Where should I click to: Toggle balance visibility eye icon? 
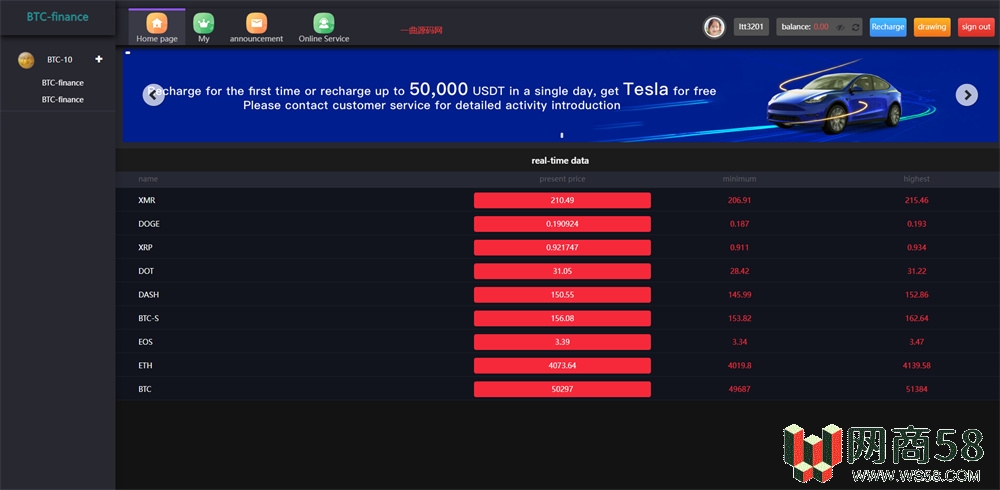click(x=841, y=27)
